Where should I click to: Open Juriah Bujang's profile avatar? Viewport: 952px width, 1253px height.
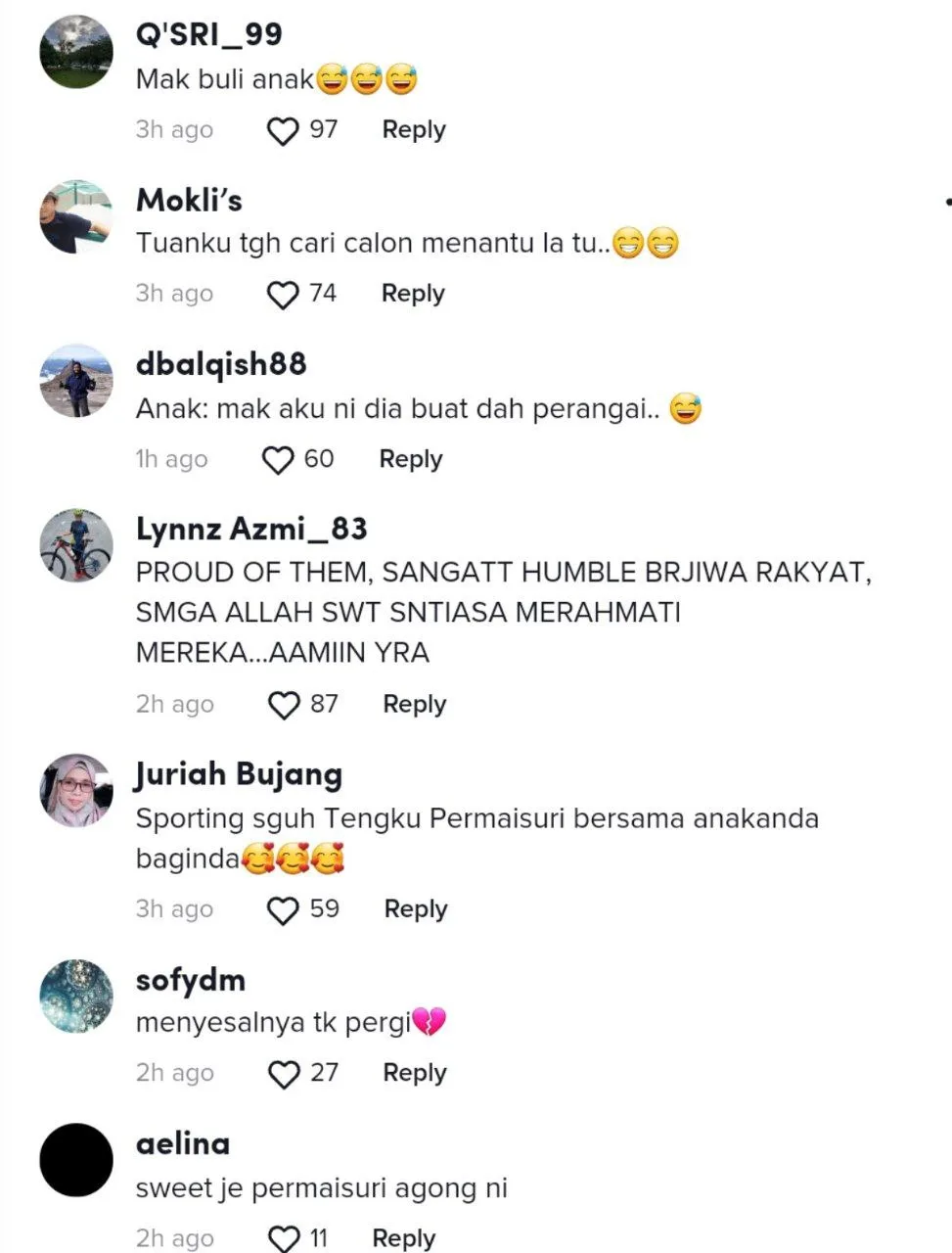click(x=76, y=790)
